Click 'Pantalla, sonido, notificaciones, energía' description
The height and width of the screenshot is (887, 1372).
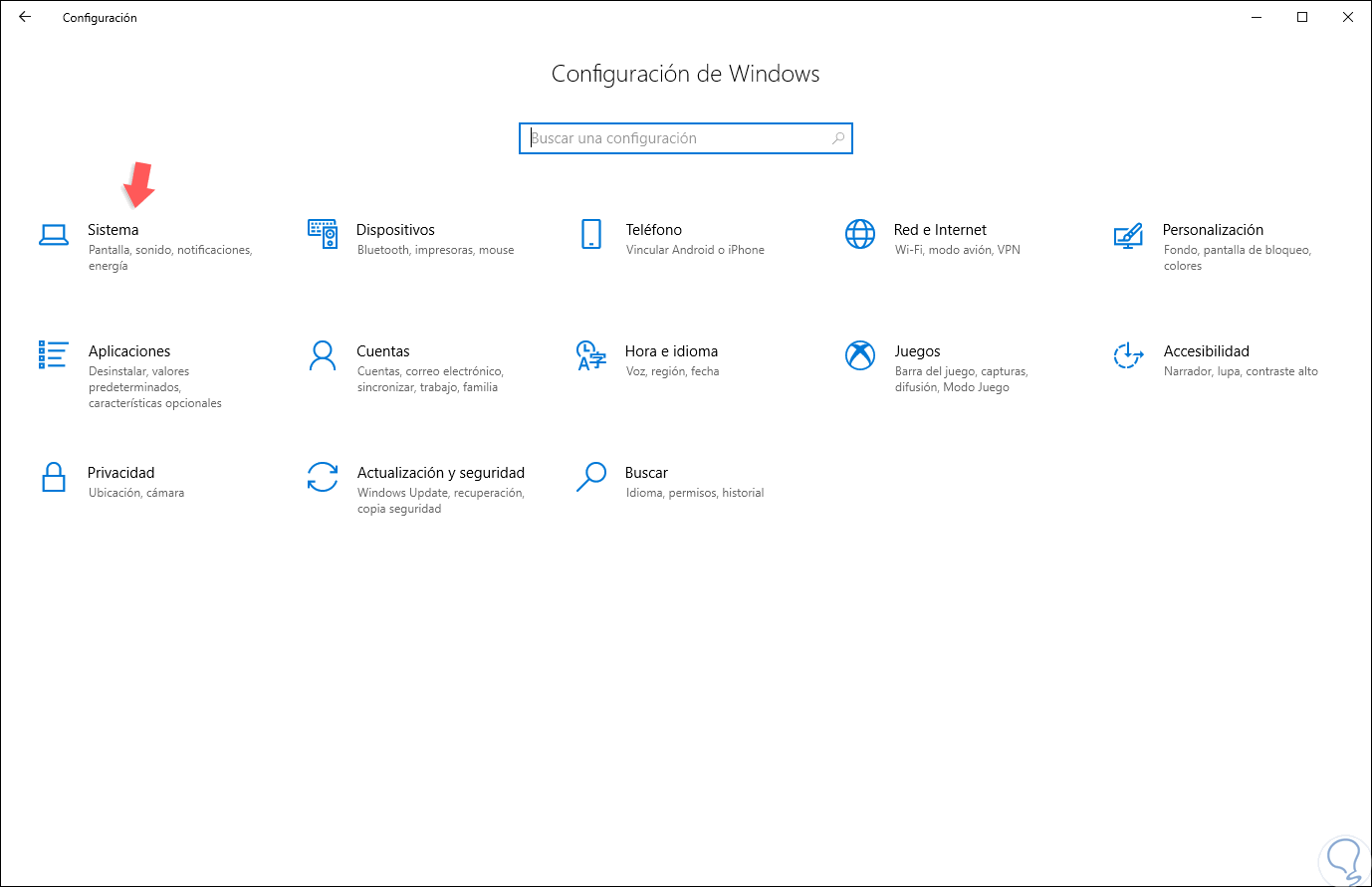[170, 258]
